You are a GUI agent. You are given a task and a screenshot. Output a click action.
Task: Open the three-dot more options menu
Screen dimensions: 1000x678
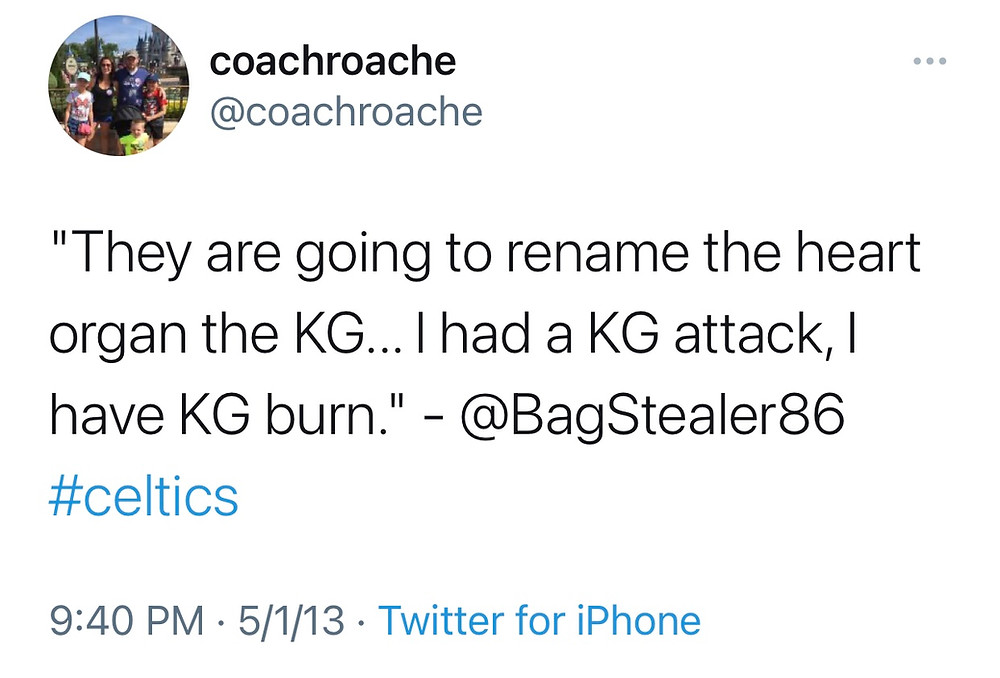[929, 61]
